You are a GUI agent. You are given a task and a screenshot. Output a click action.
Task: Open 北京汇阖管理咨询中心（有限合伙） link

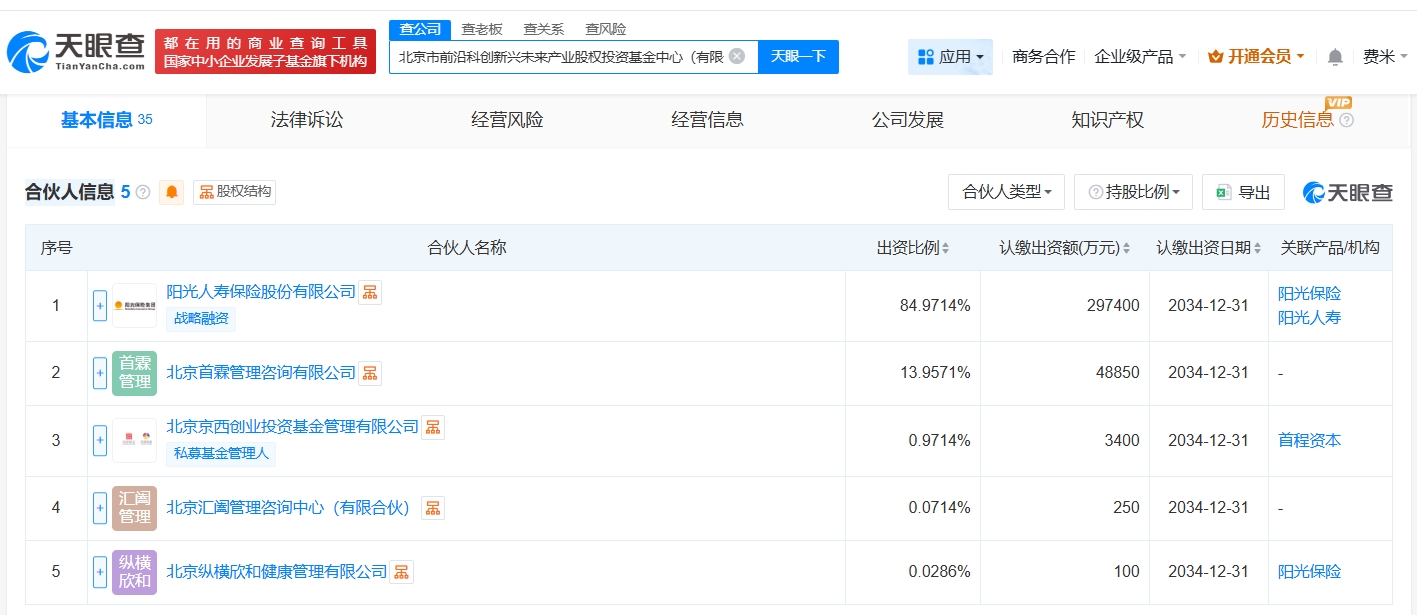tap(291, 508)
